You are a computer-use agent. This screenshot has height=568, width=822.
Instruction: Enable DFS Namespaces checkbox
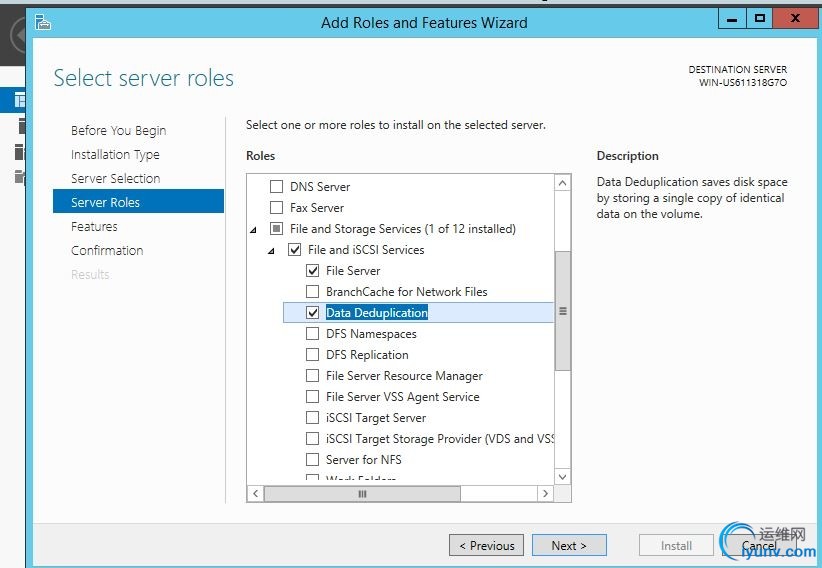312,334
